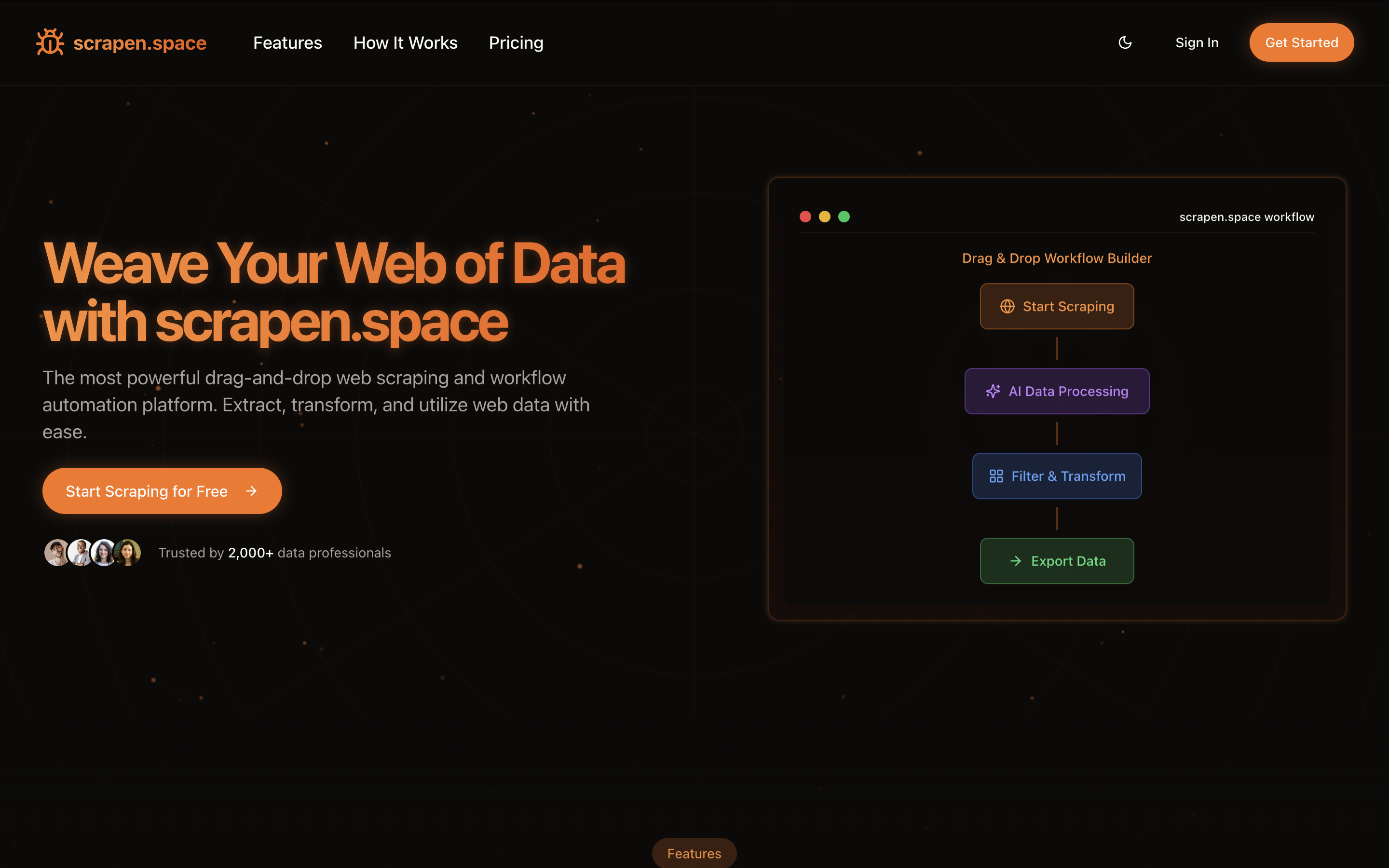
Task: Click the yellow window dot in workflow panel
Action: (824, 217)
